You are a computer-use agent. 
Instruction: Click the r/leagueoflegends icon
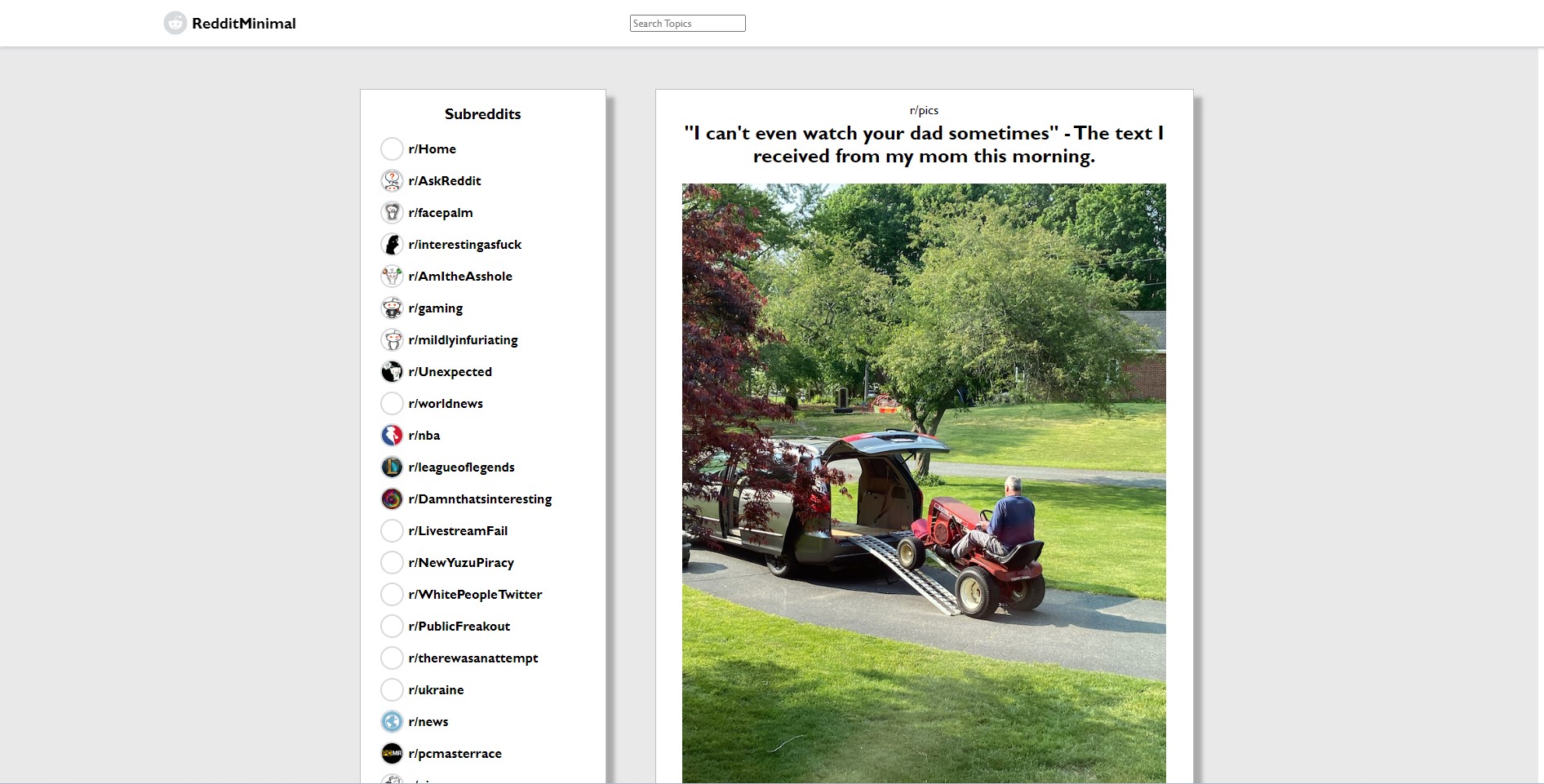tap(392, 467)
